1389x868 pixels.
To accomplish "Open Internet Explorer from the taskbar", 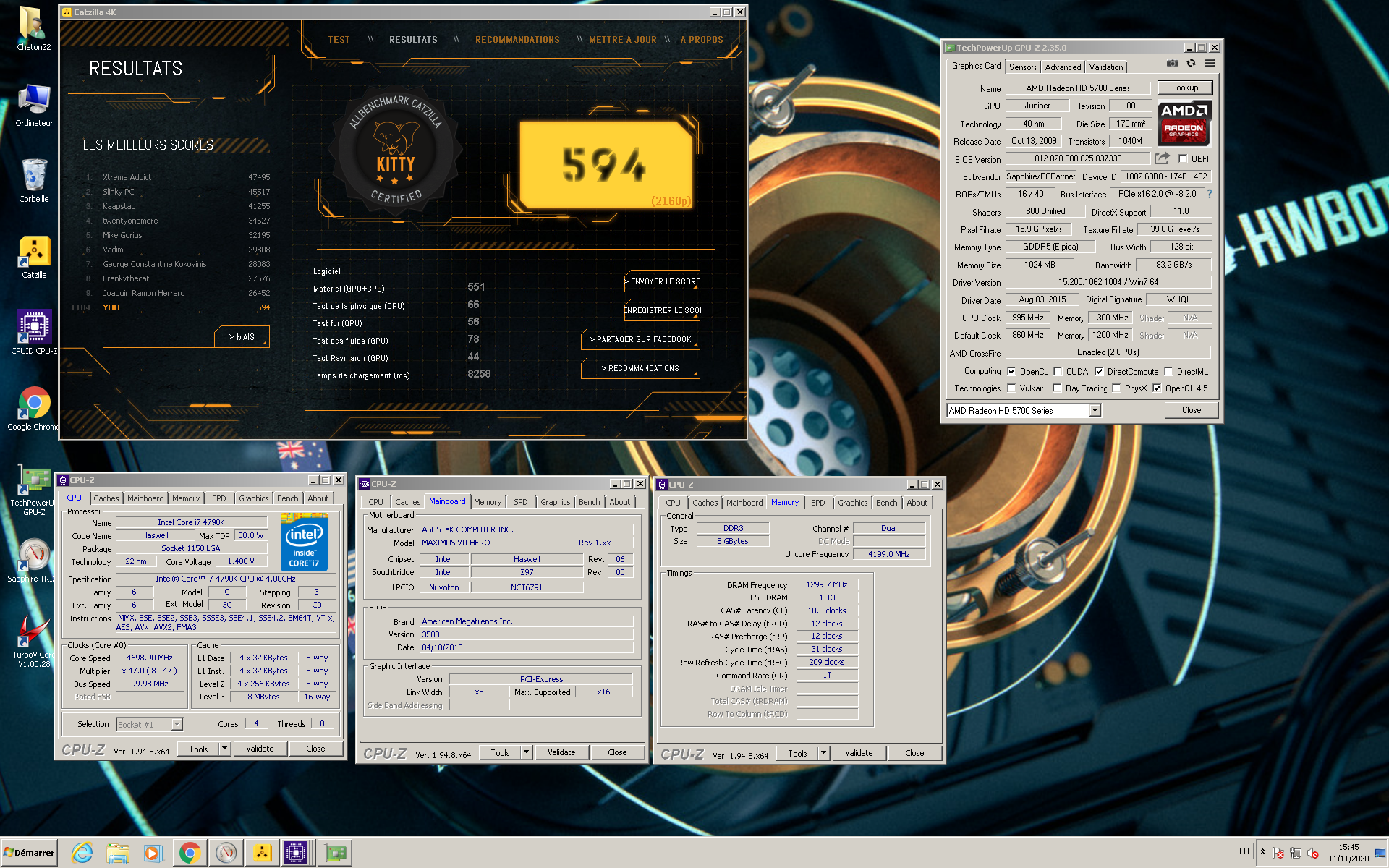I will pyautogui.click(x=82, y=853).
